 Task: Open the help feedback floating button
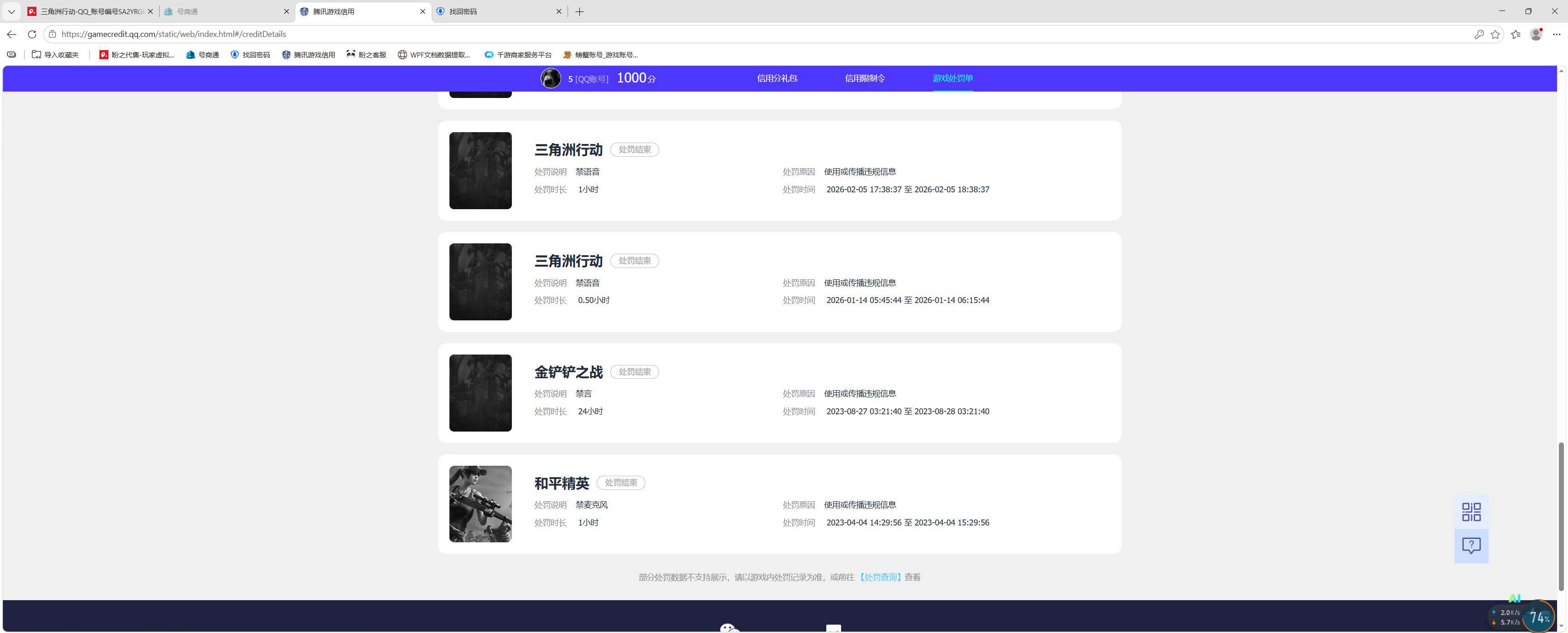1471,546
